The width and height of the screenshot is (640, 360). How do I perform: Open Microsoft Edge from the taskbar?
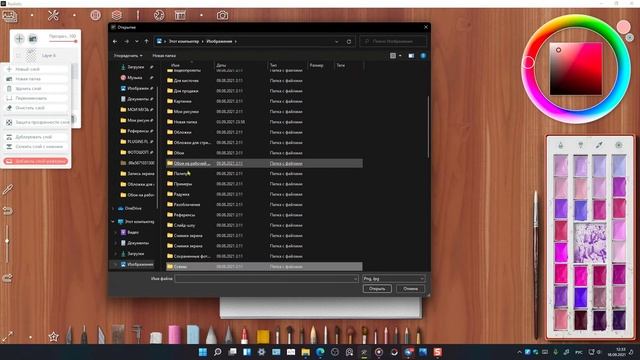click(320, 352)
